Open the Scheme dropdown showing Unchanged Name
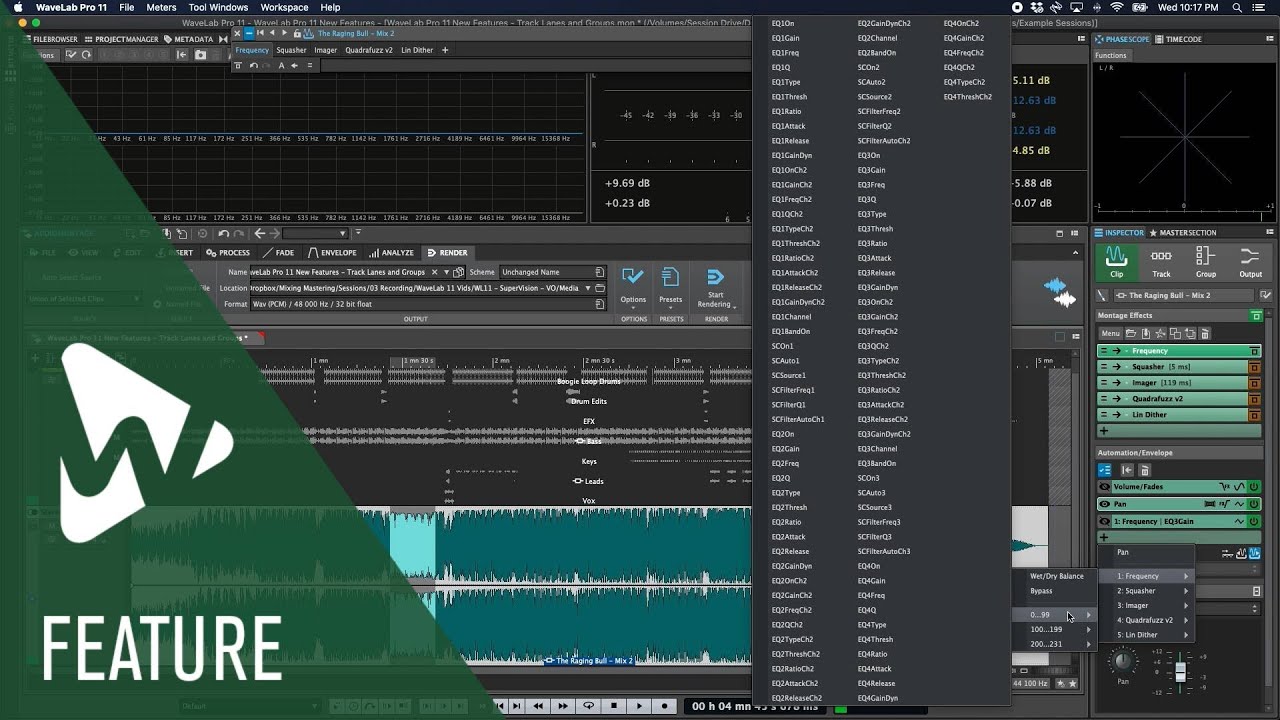The height and width of the screenshot is (720, 1280). (x=552, y=272)
